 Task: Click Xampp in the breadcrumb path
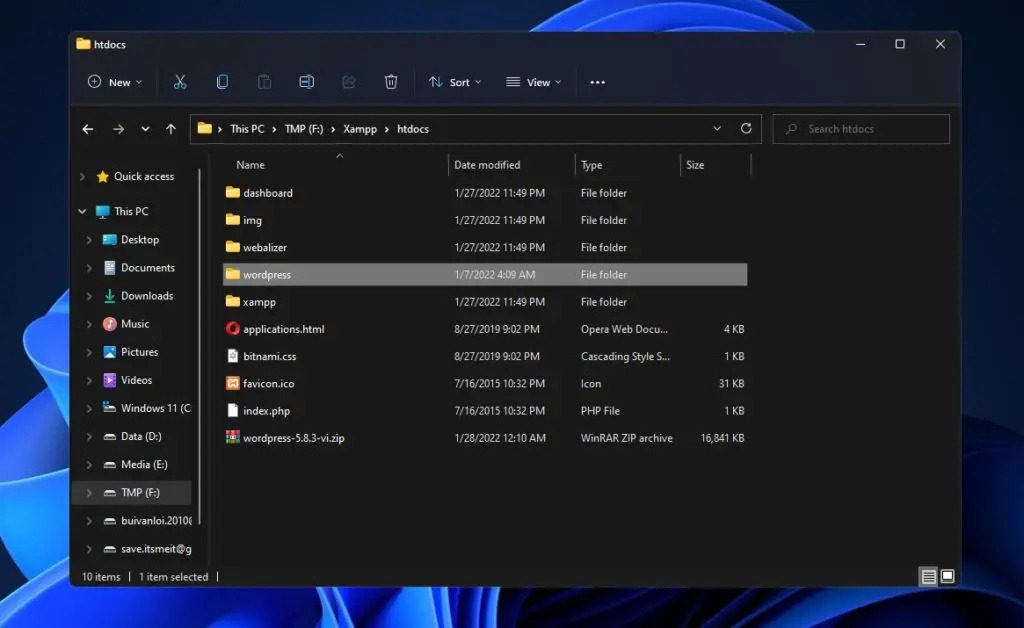coord(360,129)
